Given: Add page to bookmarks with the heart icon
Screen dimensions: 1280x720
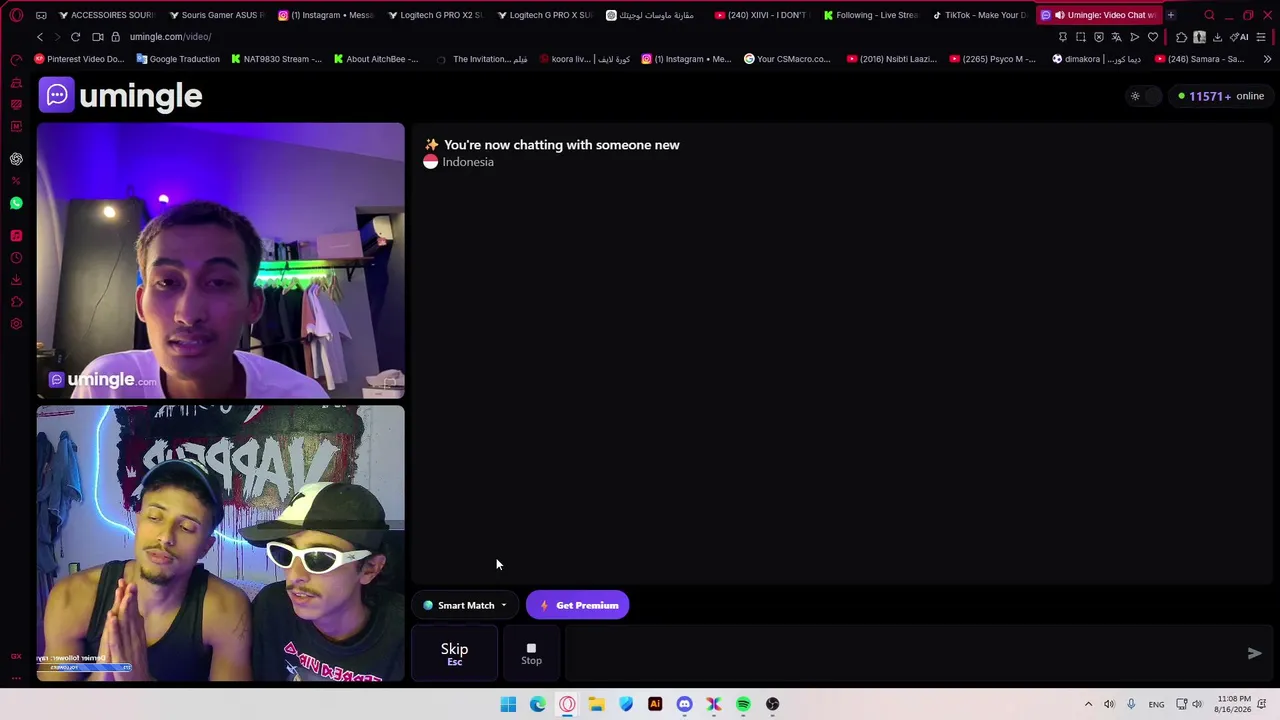Looking at the screenshot, I should coord(1153,37).
